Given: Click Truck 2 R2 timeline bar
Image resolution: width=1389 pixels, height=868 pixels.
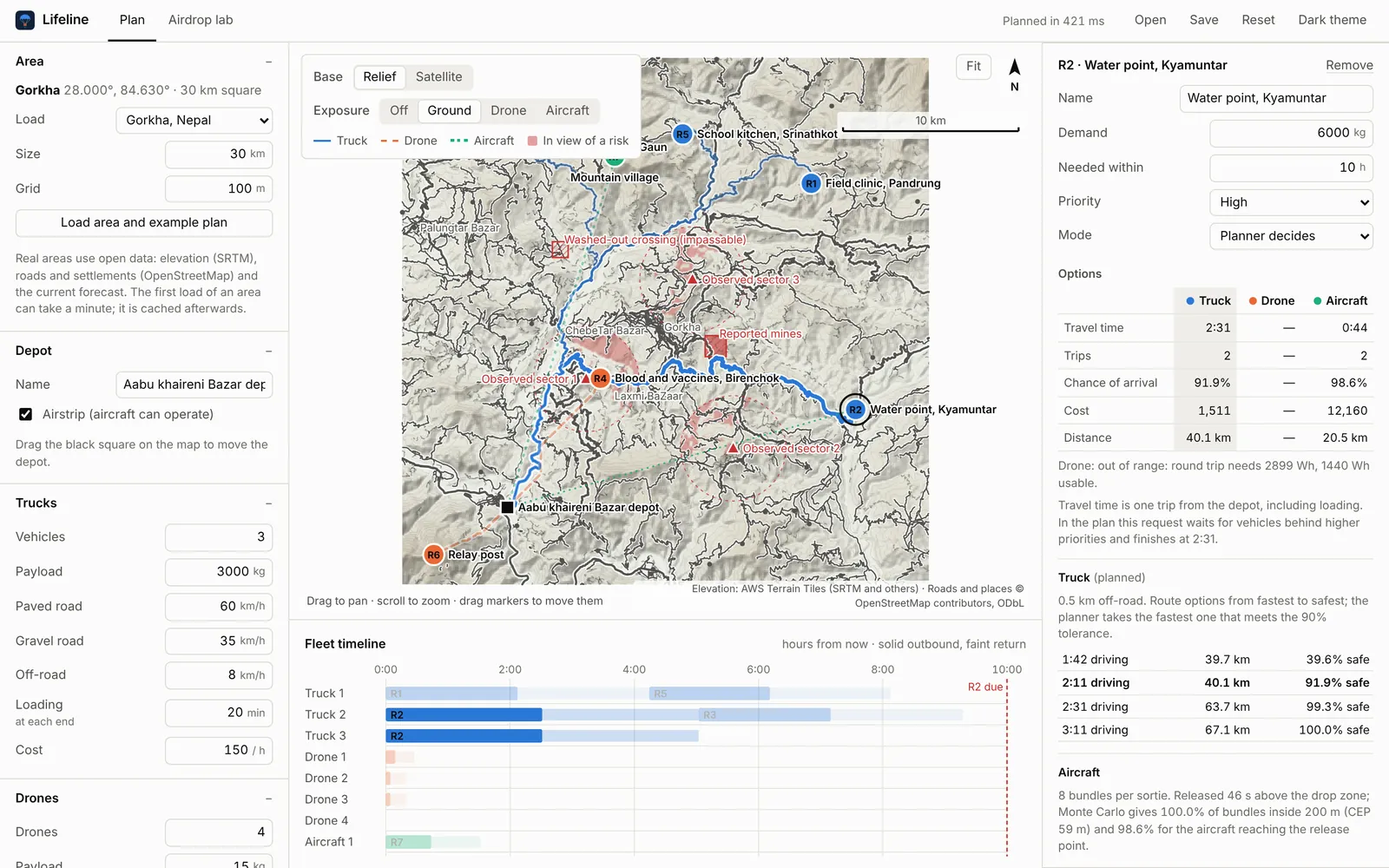Looking at the screenshot, I should coord(464,715).
